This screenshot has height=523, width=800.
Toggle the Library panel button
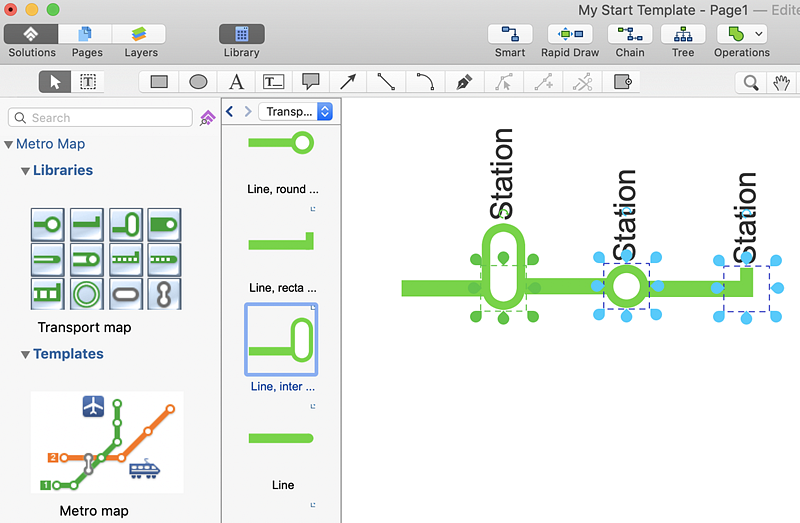click(x=242, y=34)
